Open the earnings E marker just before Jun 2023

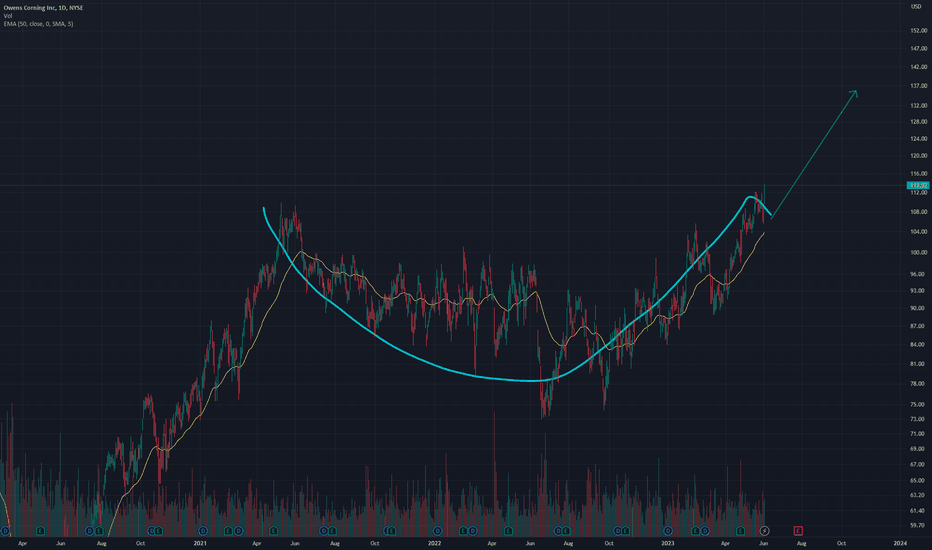click(x=741, y=530)
